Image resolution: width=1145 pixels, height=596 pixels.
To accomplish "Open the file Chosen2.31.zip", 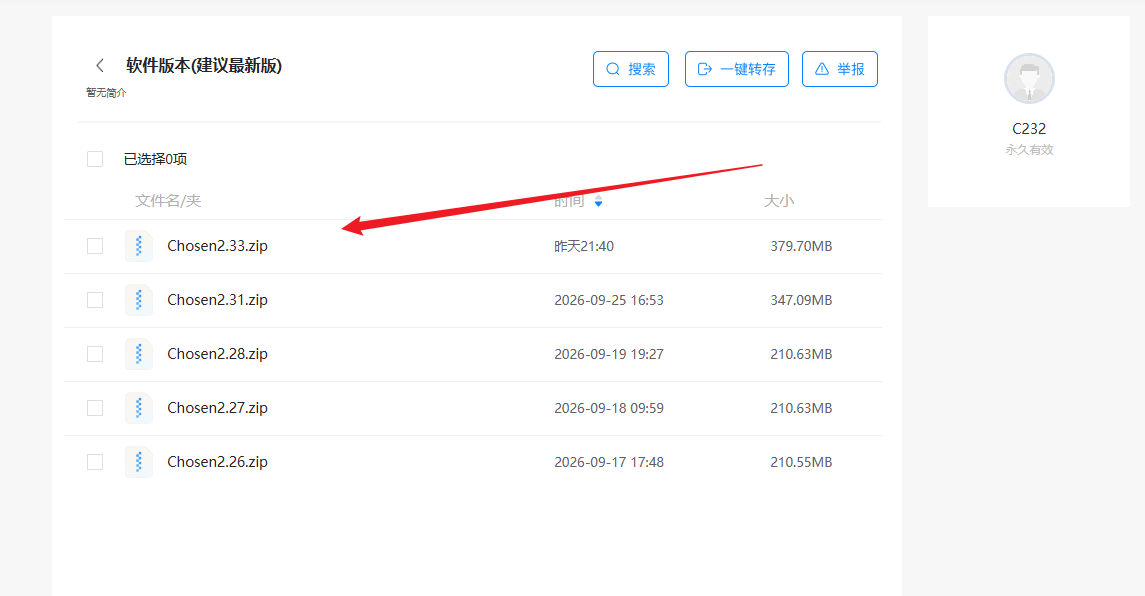I will click(218, 300).
